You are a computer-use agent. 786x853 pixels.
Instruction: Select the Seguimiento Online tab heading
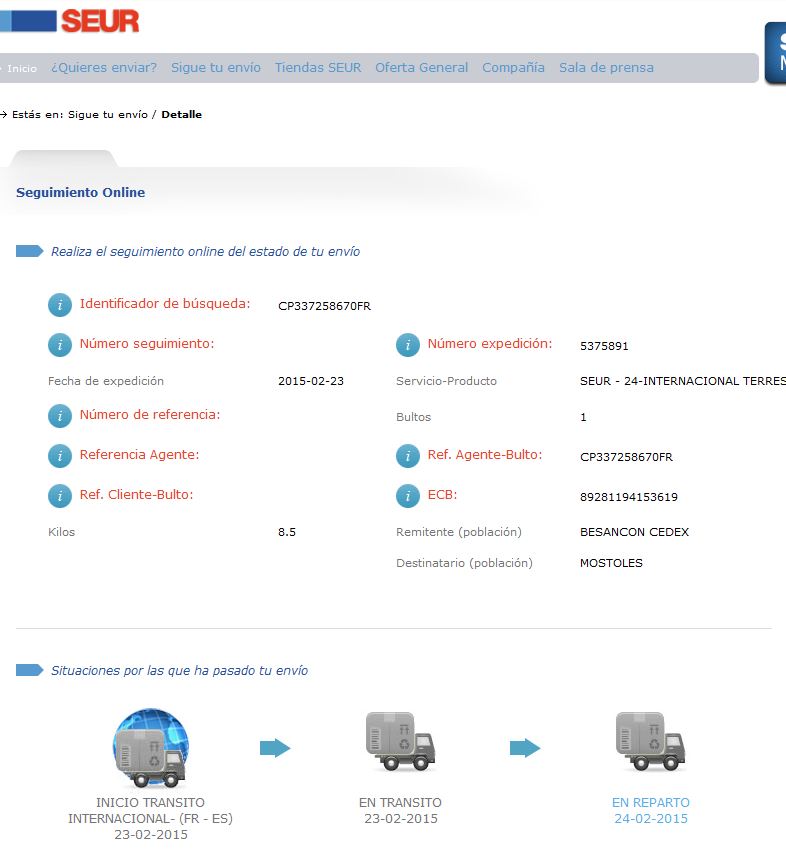81,193
